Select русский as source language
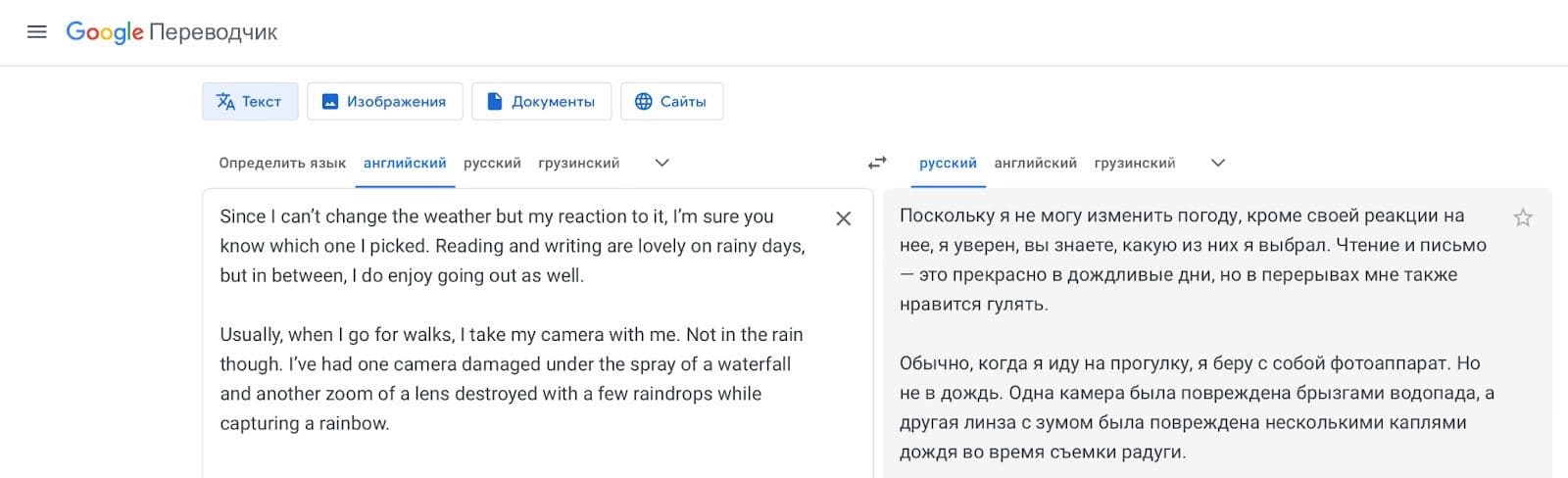 492,163
